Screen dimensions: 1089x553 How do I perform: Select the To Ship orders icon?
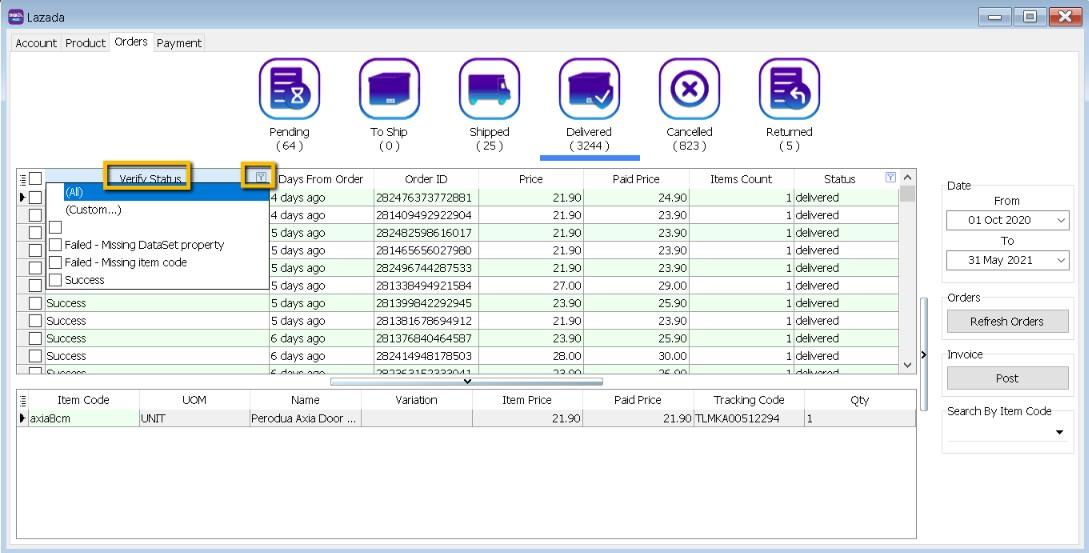coord(389,90)
